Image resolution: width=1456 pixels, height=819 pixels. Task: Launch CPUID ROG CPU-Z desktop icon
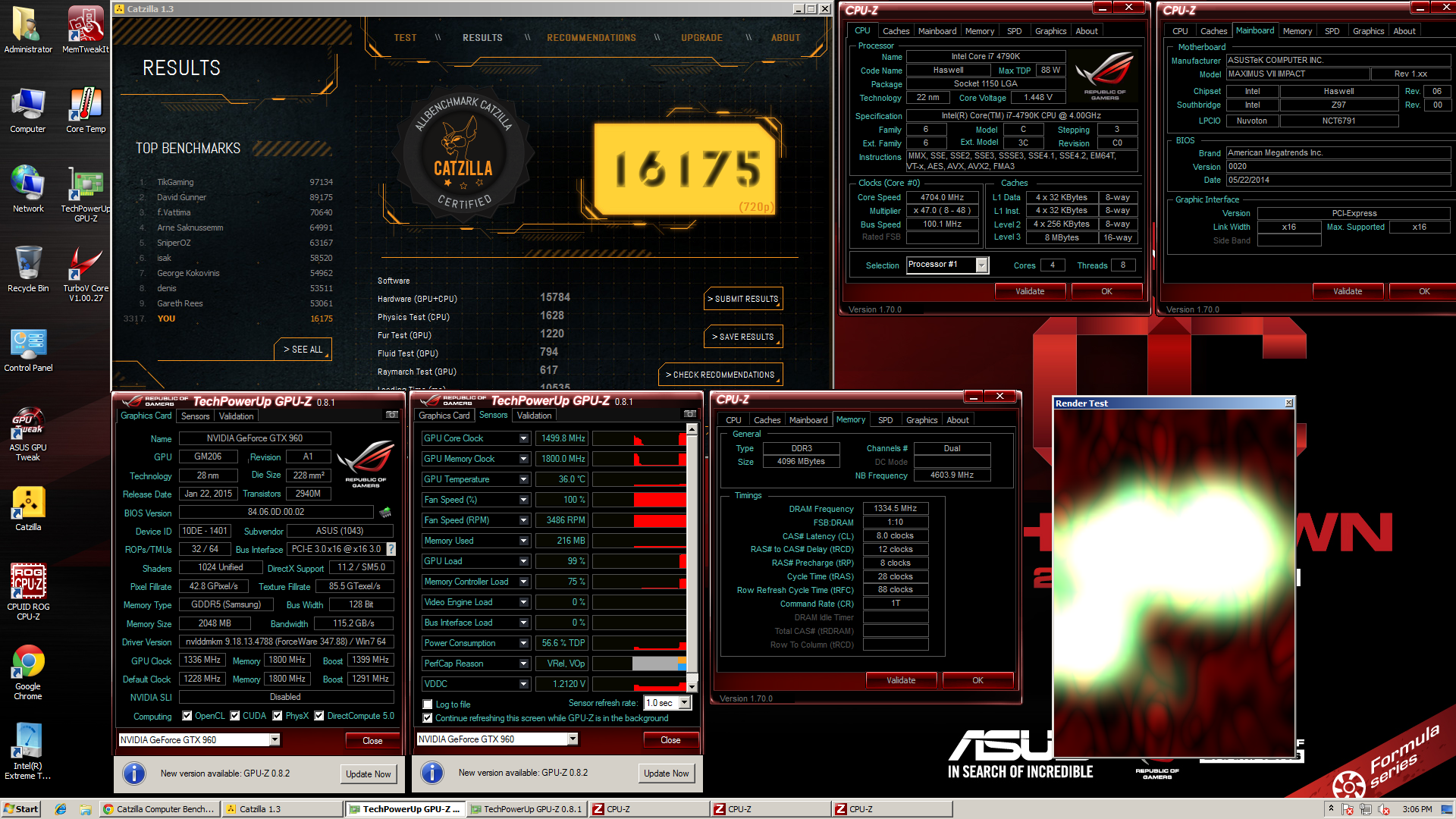pyautogui.click(x=28, y=592)
